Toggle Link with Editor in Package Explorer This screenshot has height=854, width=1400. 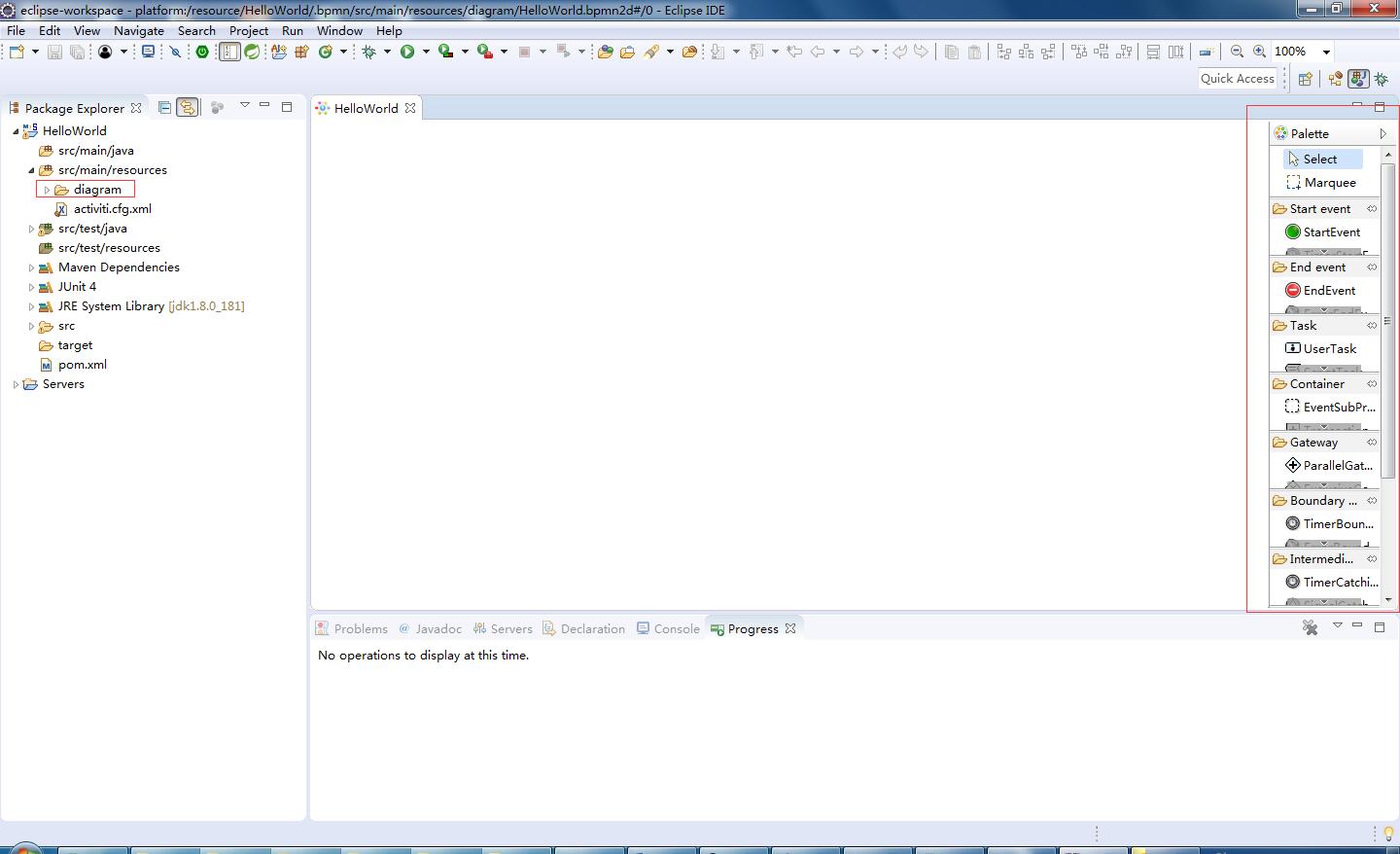point(187,107)
